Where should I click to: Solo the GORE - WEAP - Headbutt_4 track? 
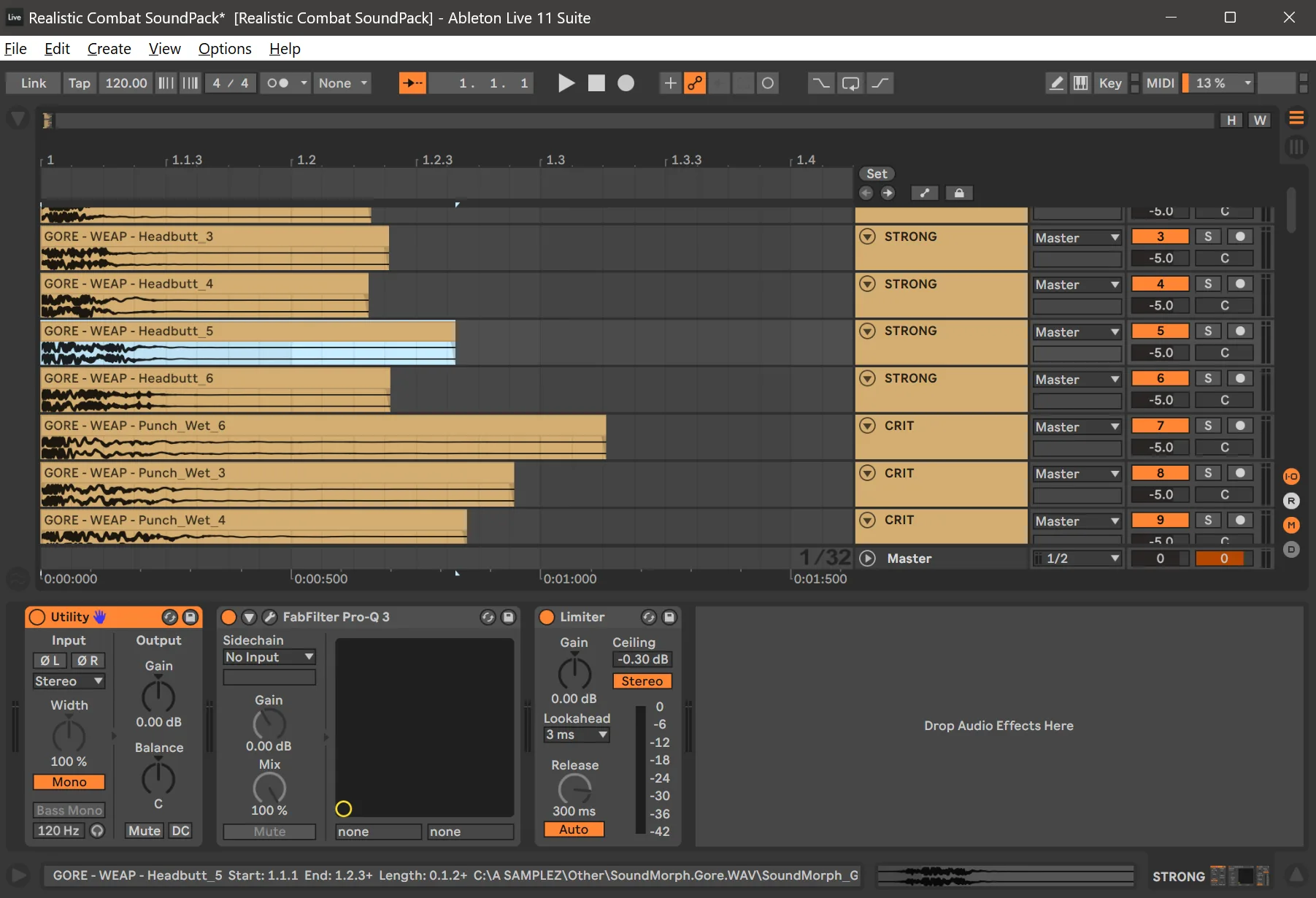click(x=1207, y=283)
